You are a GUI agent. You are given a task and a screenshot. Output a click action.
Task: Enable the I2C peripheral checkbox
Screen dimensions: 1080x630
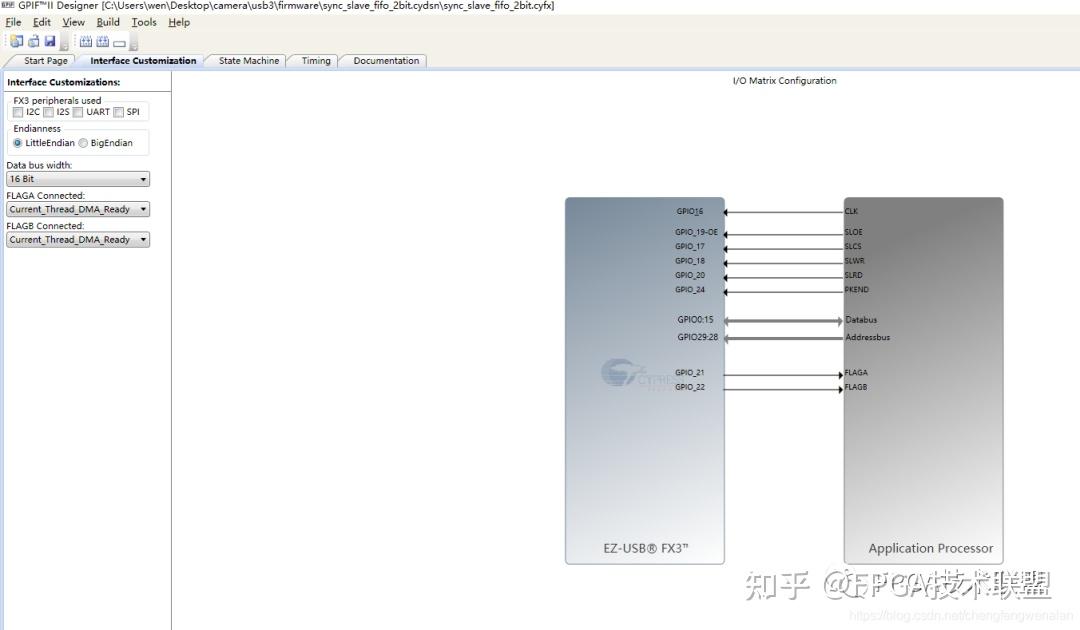tap(17, 112)
